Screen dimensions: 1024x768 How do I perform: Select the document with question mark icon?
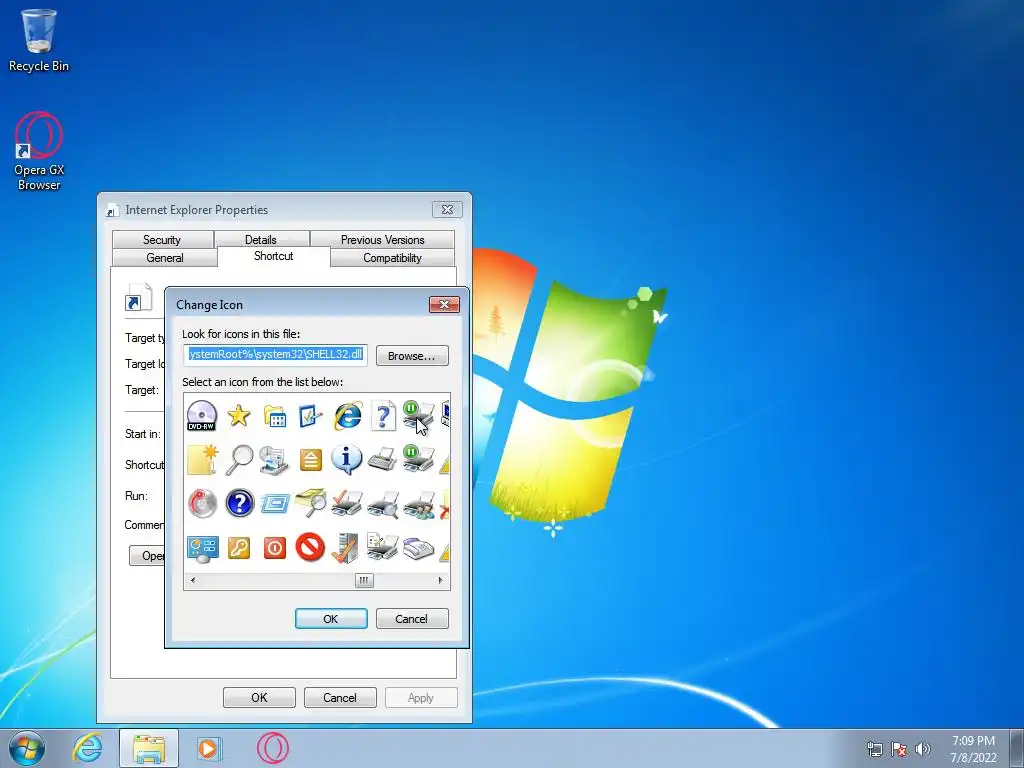pyautogui.click(x=383, y=415)
